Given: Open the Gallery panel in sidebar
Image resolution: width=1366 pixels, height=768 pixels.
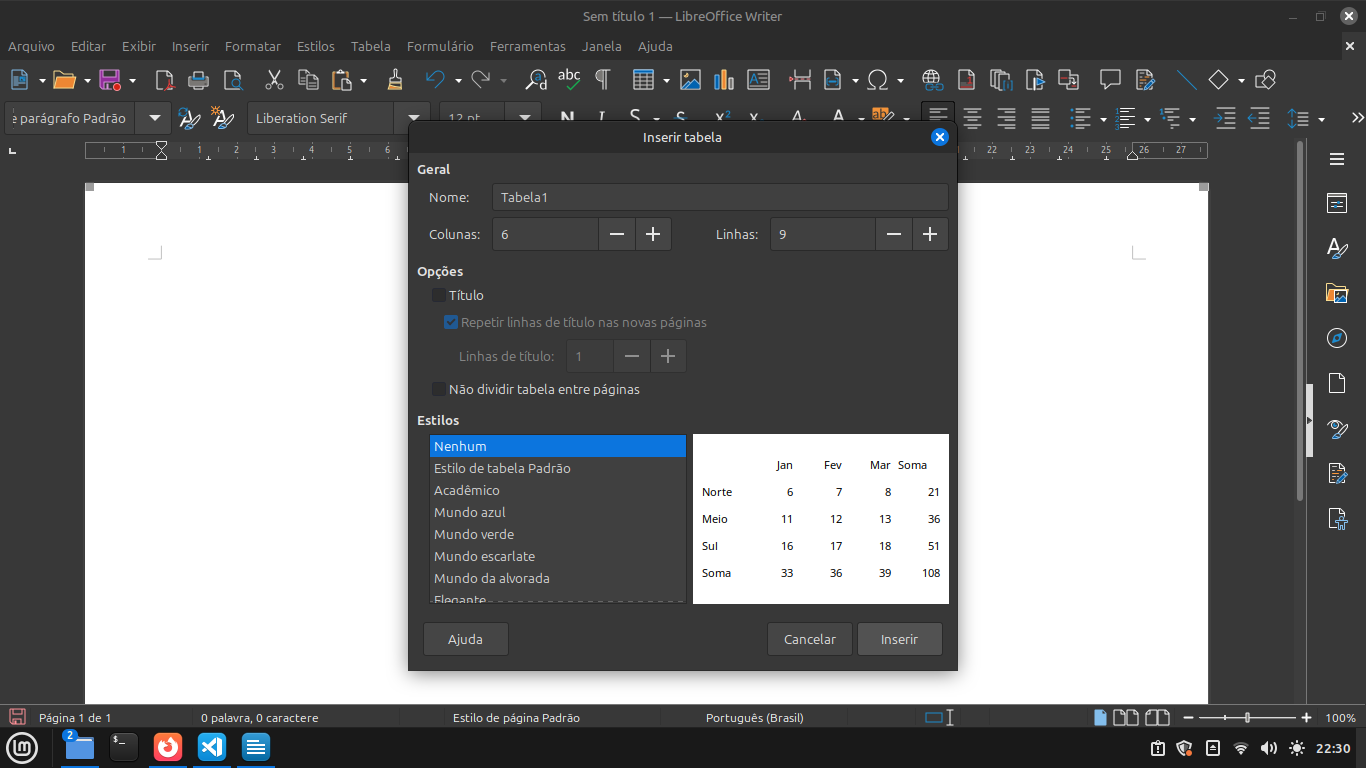Looking at the screenshot, I should tap(1337, 293).
